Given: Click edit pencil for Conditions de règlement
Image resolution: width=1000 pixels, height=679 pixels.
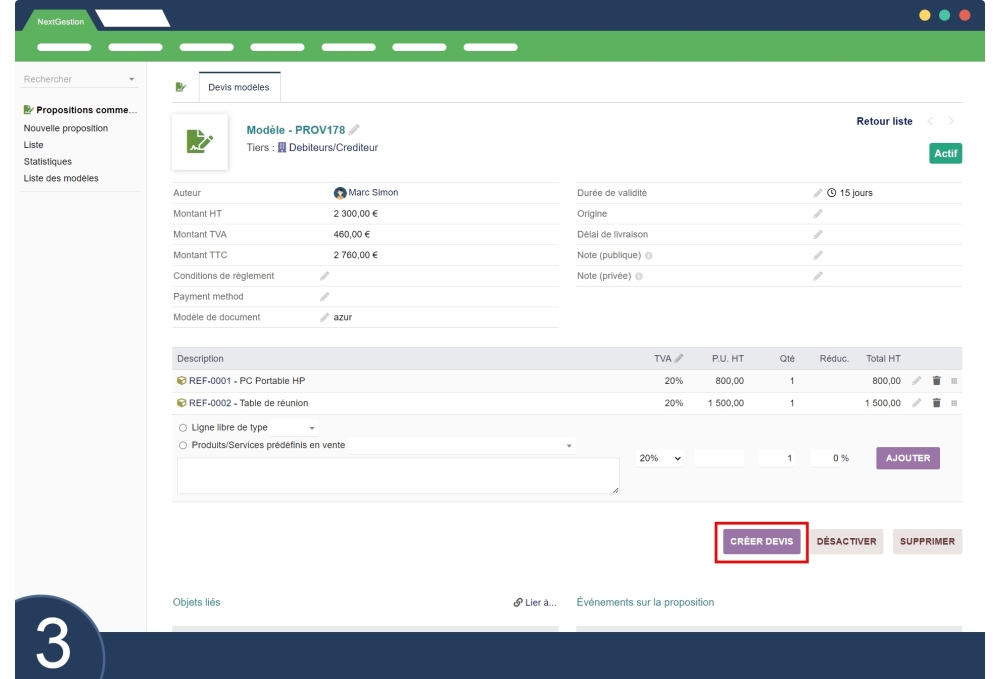Looking at the screenshot, I should click(324, 275).
